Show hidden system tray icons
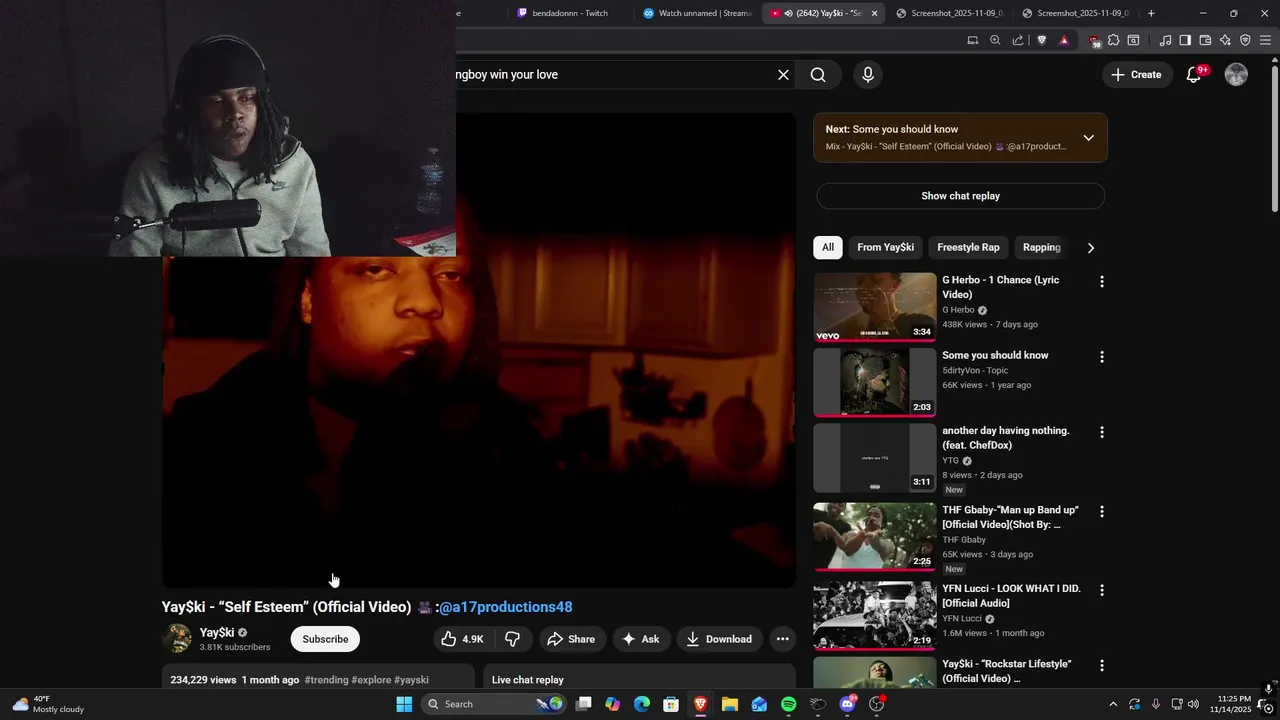1280x720 pixels. point(1113,704)
